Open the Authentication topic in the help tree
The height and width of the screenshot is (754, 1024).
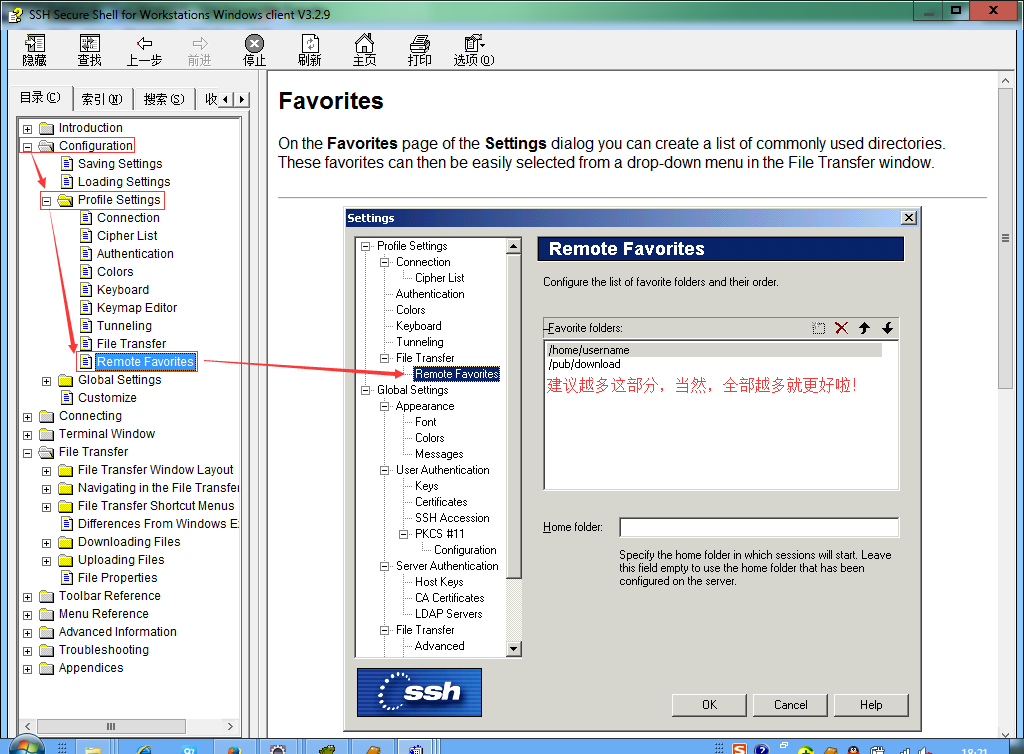click(135, 253)
